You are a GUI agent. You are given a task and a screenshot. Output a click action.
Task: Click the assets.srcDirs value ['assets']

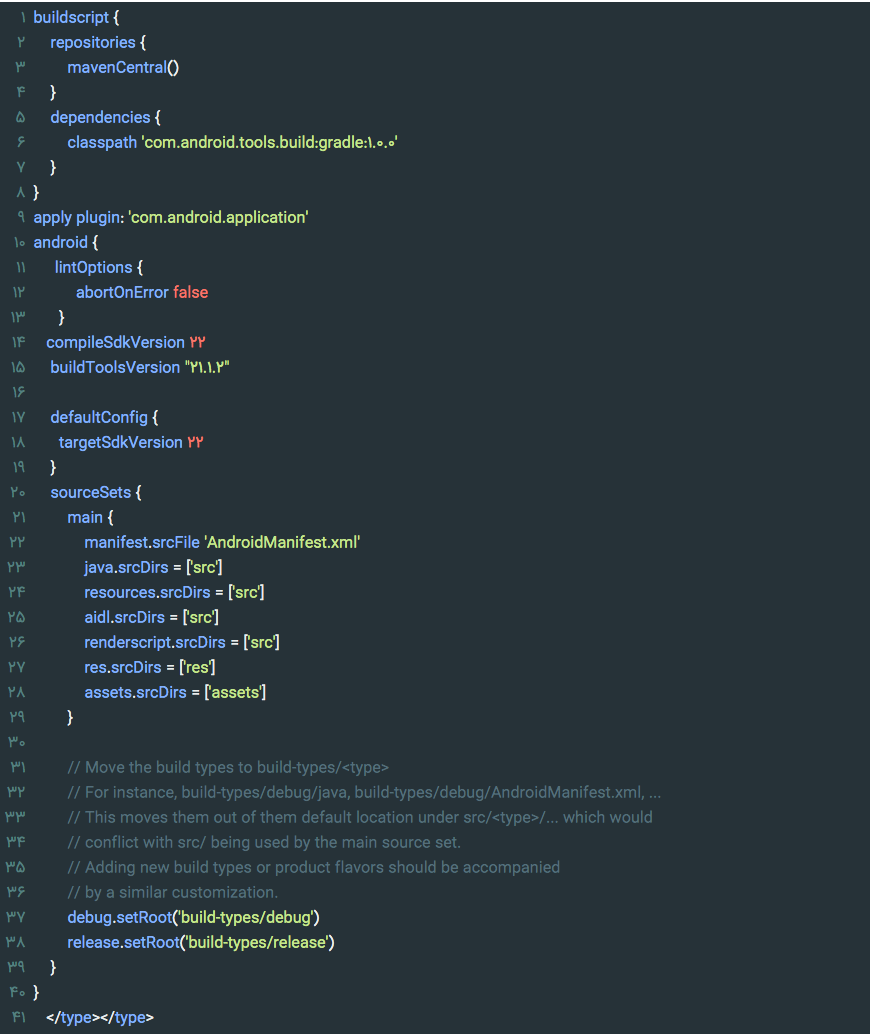coord(235,692)
